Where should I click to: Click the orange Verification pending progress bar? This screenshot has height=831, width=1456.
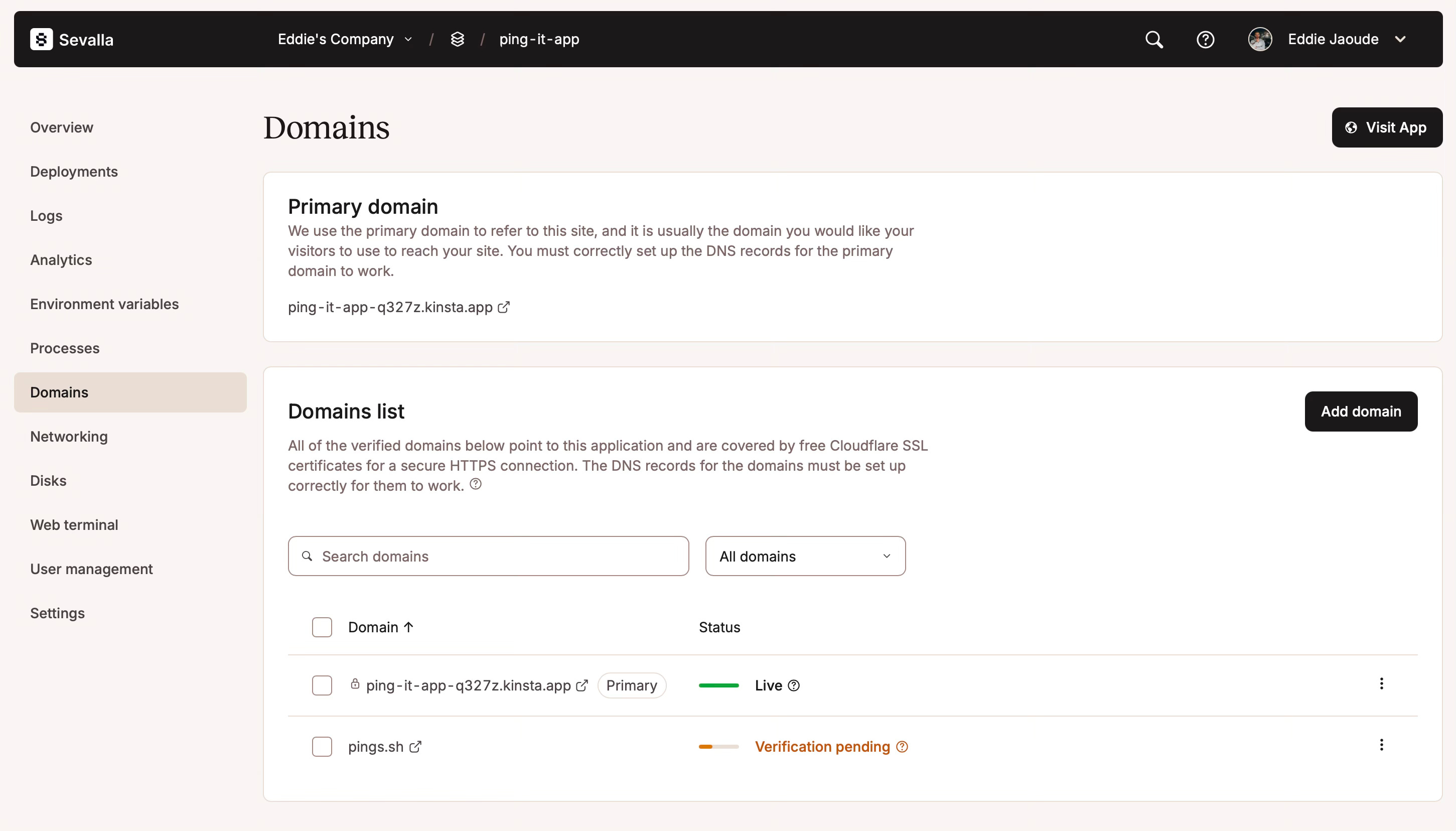(x=718, y=747)
